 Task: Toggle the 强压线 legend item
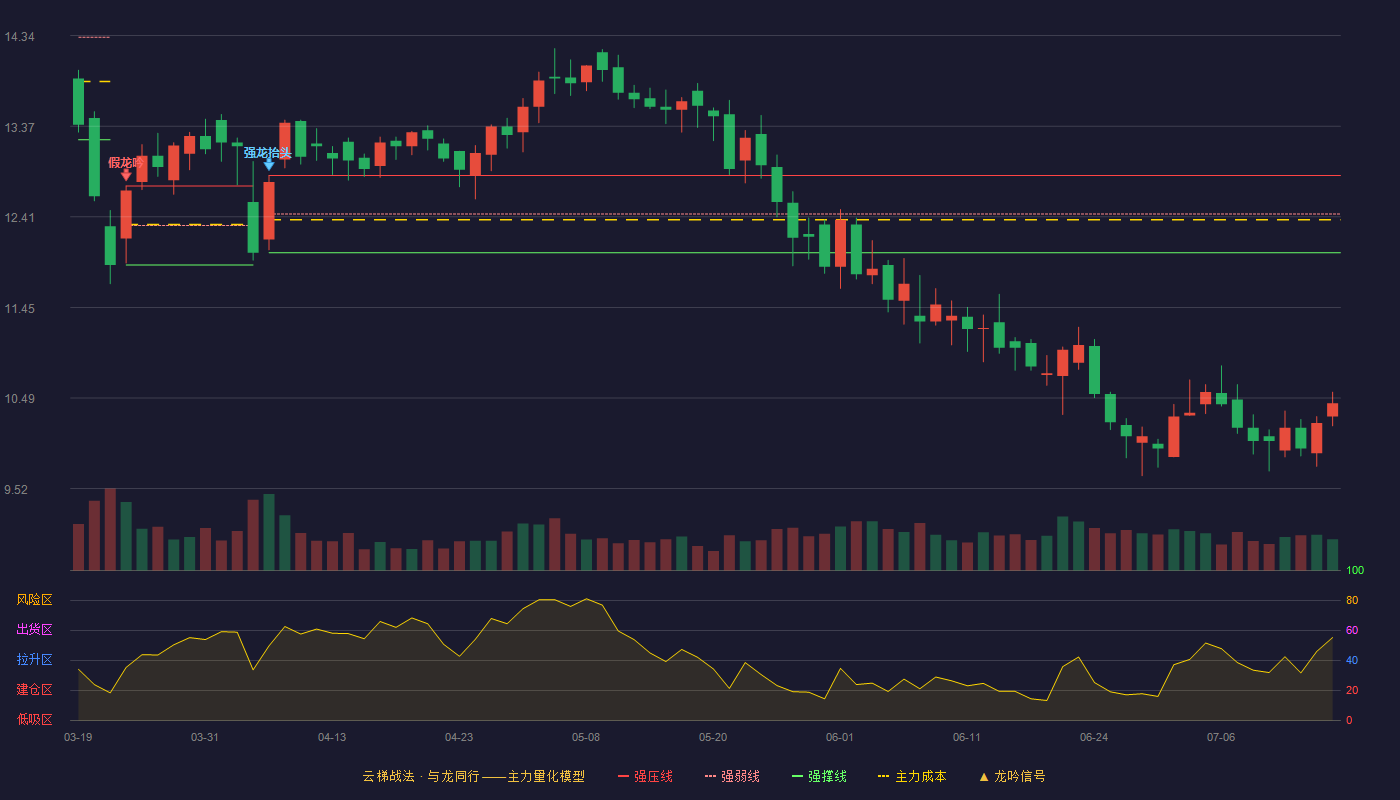tap(645, 776)
